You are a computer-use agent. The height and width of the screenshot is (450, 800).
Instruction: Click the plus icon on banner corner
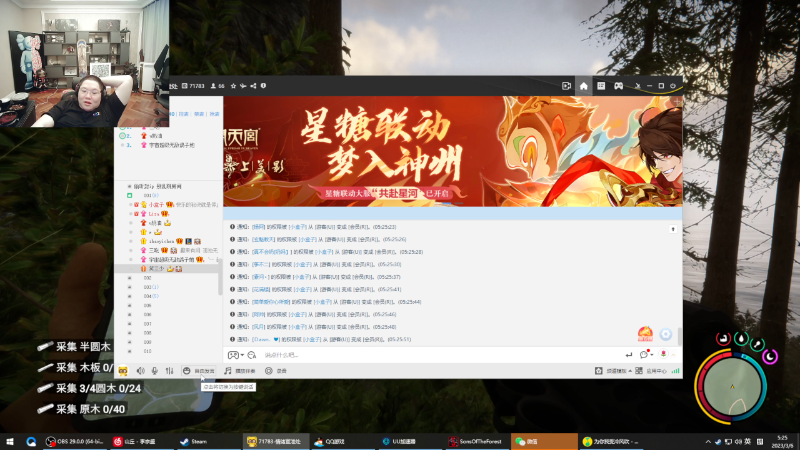tap(677, 102)
